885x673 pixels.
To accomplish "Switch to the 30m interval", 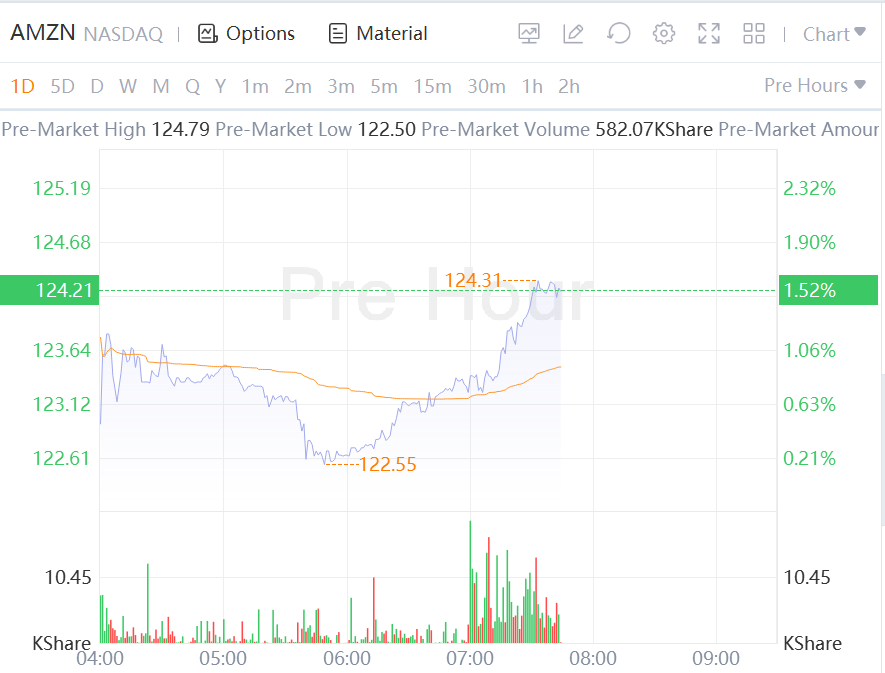I will pyautogui.click(x=486, y=86).
